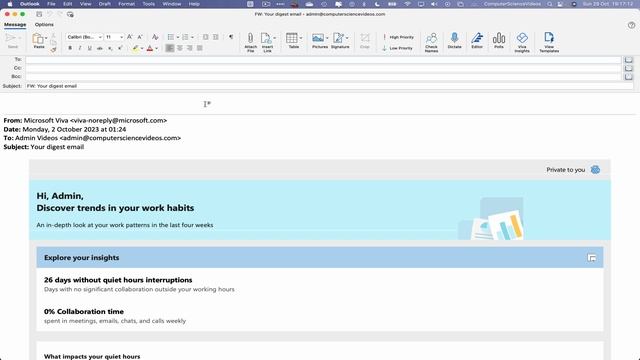This screenshot has width=640, height=360.
Task: Toggle Superscript formatting
Action: coord(120,48)
